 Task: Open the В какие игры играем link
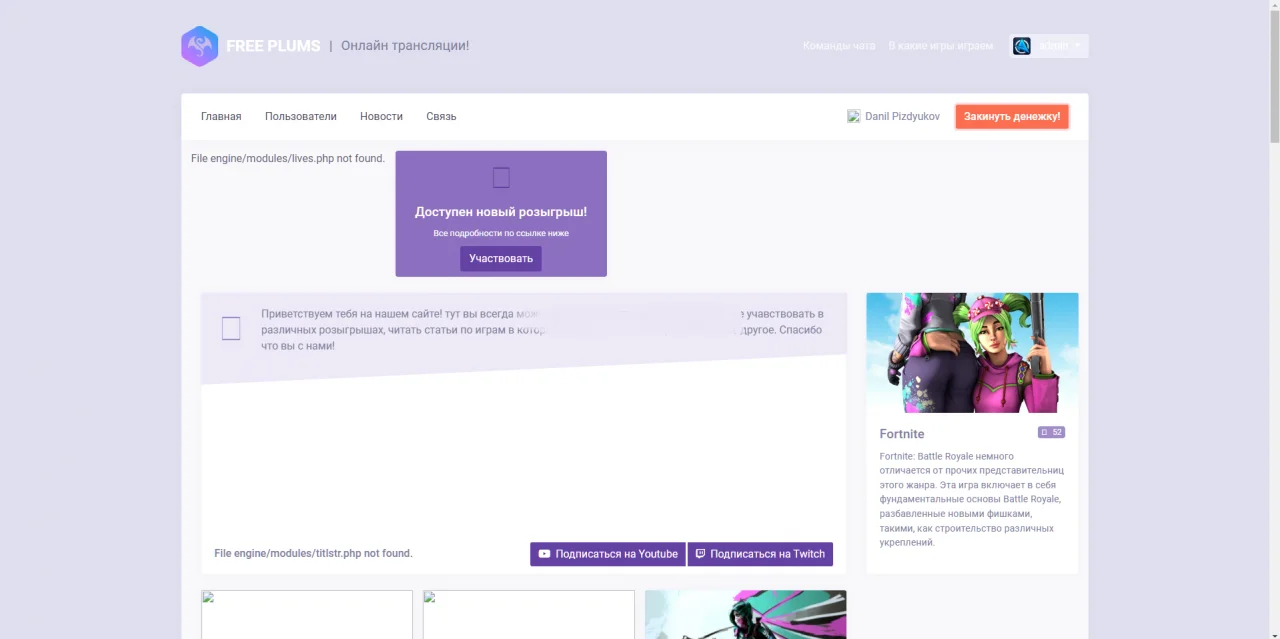tap(941, 46)
